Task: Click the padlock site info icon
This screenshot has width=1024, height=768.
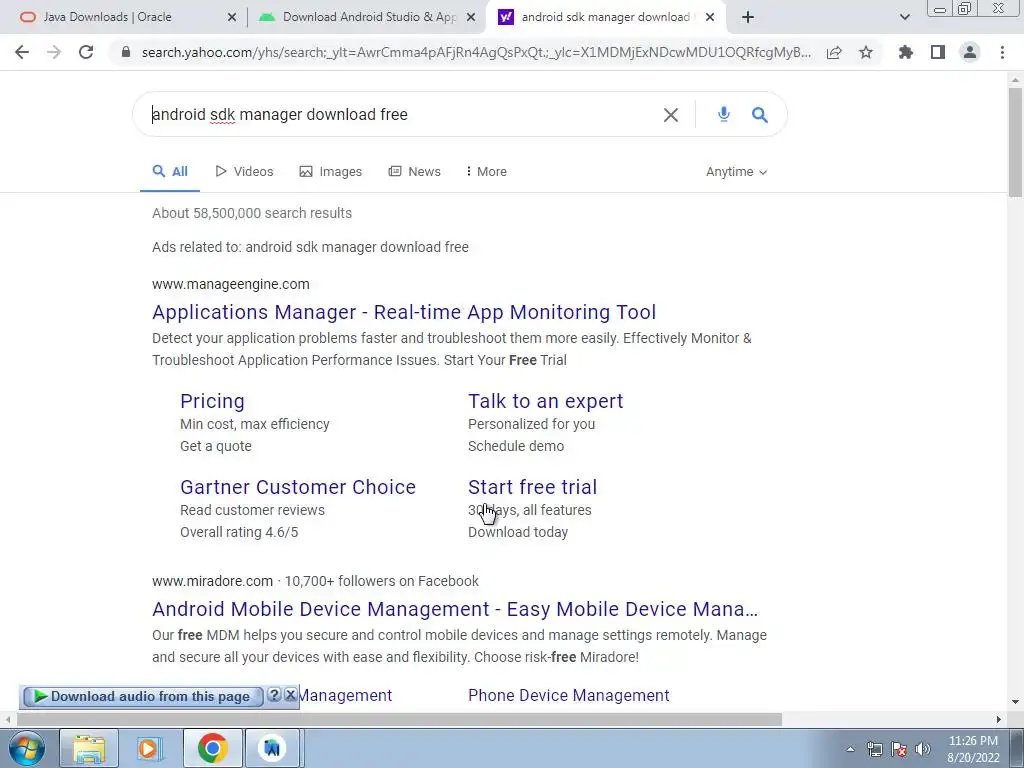Action: tap(126, 52)
